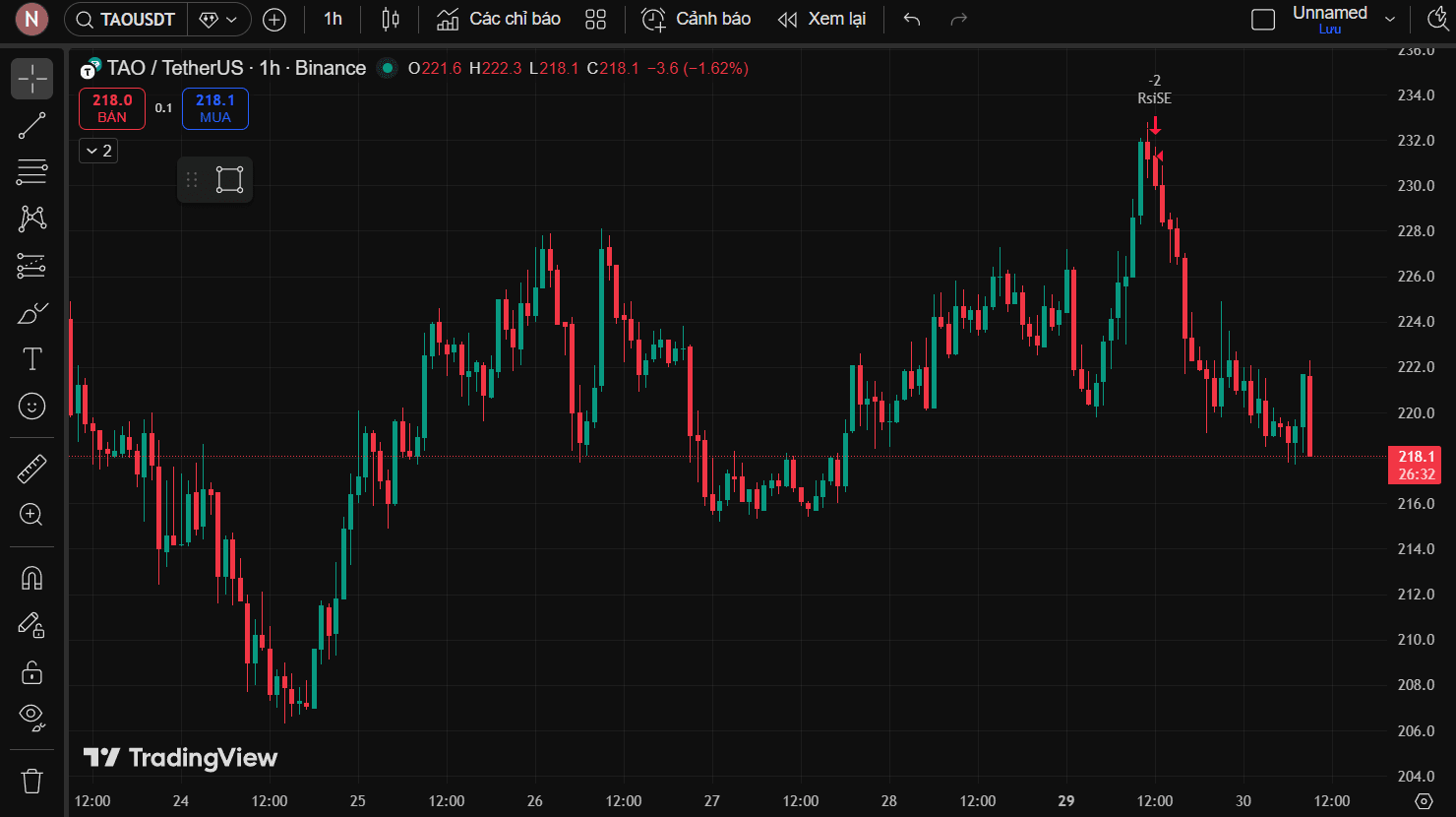Image resolution: width=1456 pixels, height=817 pixels.
Task: Click the 26 date label on time axis
Action: 535,800
